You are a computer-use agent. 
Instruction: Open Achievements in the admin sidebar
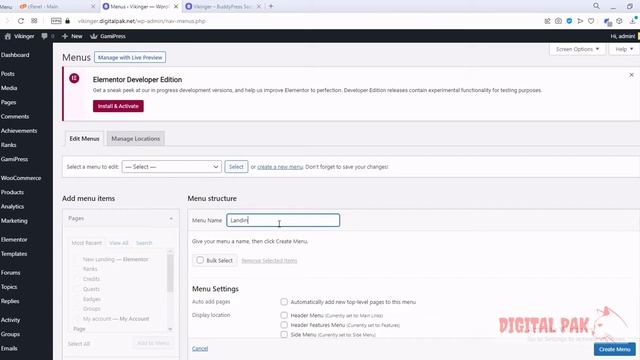pos(19,131)
